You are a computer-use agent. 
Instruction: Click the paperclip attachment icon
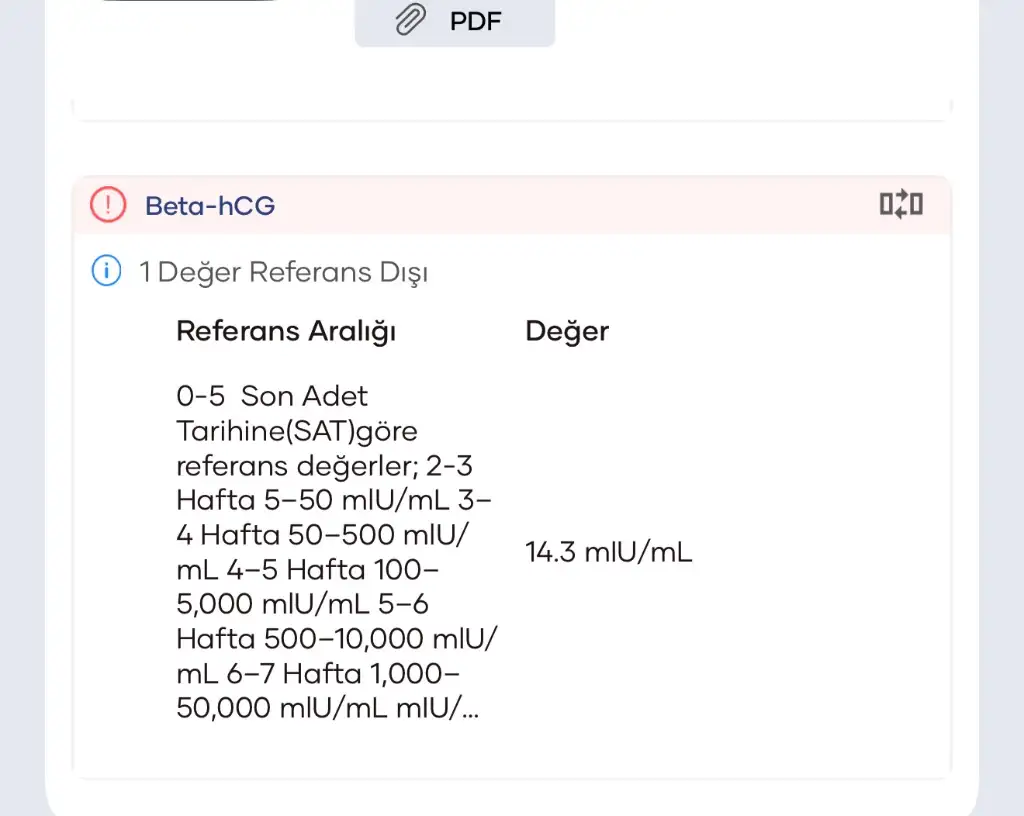[410, 20]
